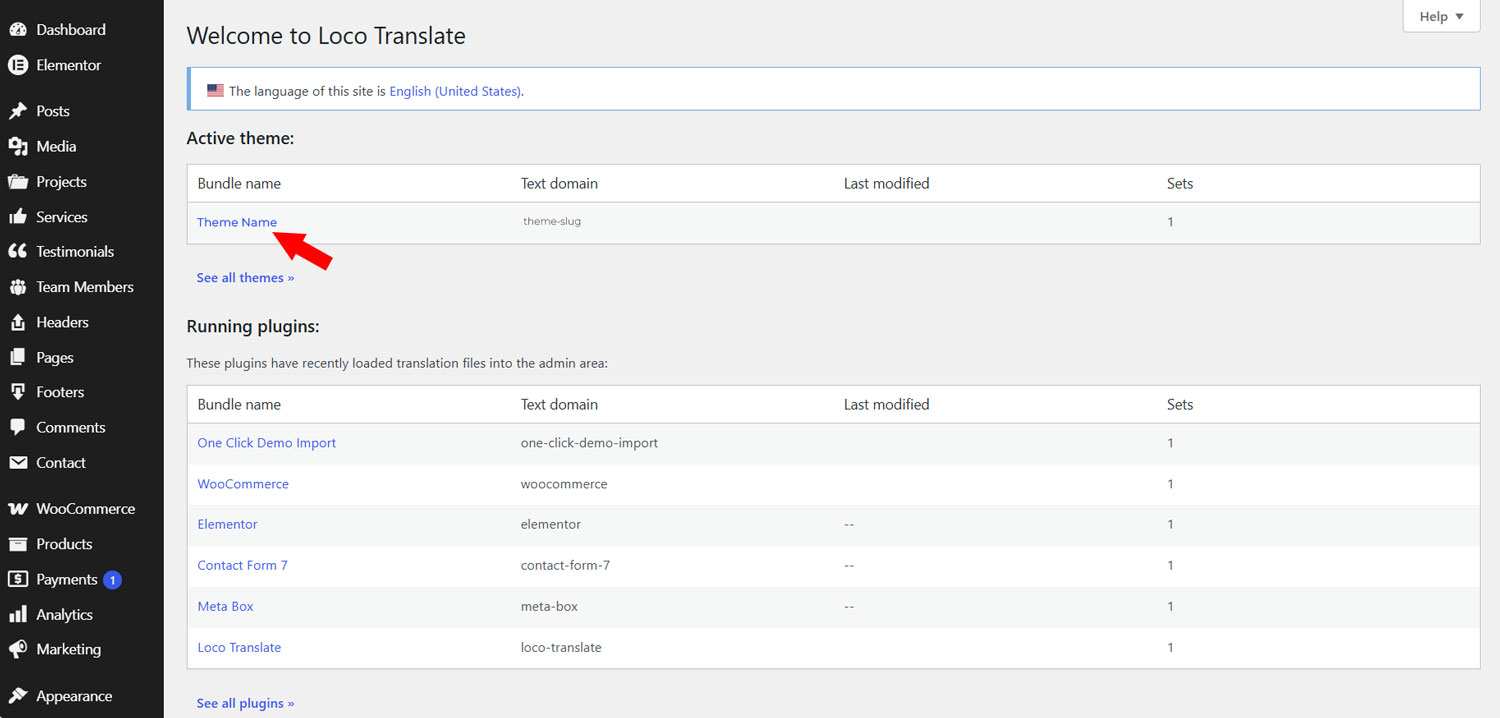Click the Marketing megaphone icon
The width and height of the screenshot is (1500, 718).
click(x=18, y=649)
